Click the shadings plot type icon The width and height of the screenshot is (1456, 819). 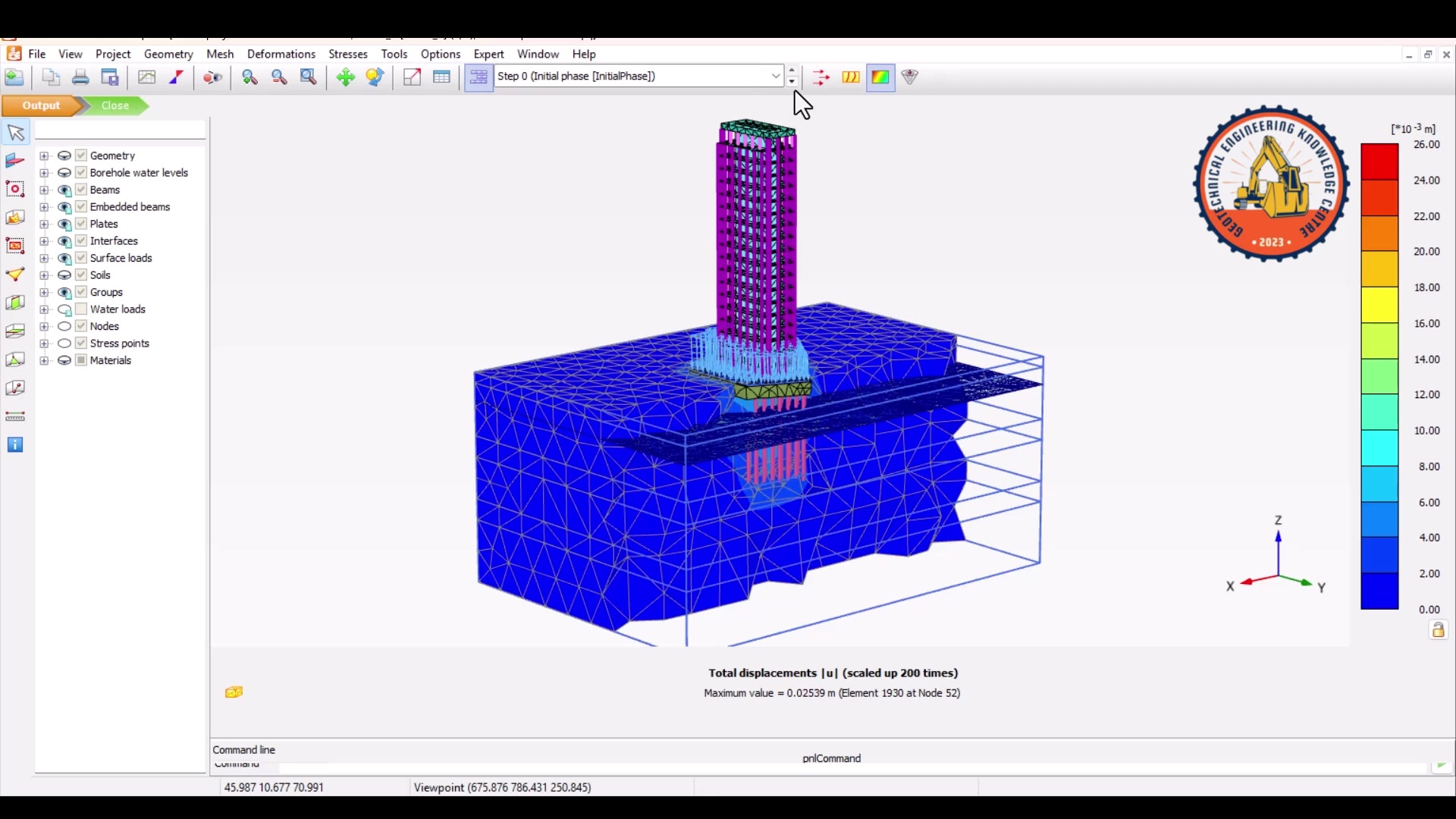tap(880, 77)
